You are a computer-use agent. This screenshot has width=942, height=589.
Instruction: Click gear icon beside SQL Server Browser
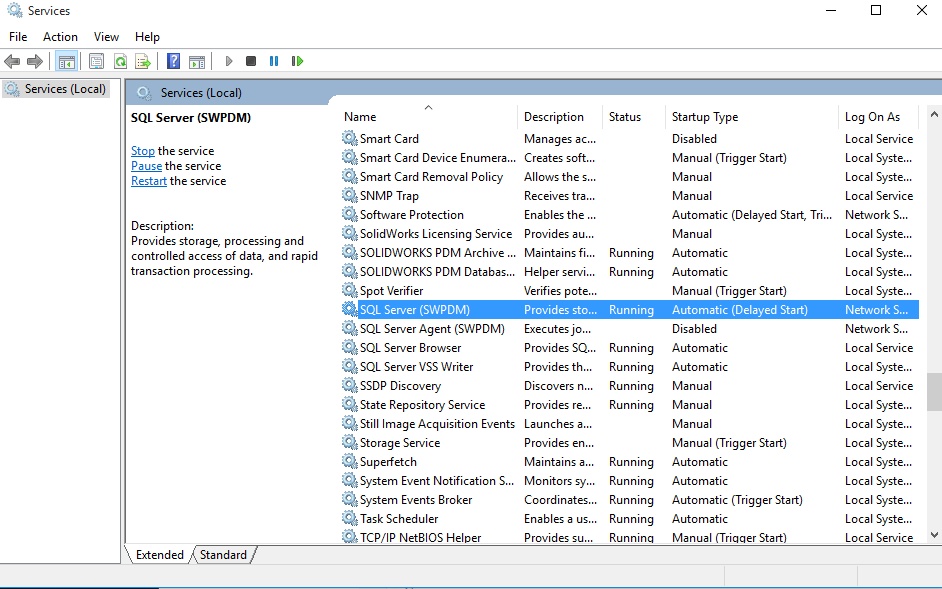pos(350,347)
